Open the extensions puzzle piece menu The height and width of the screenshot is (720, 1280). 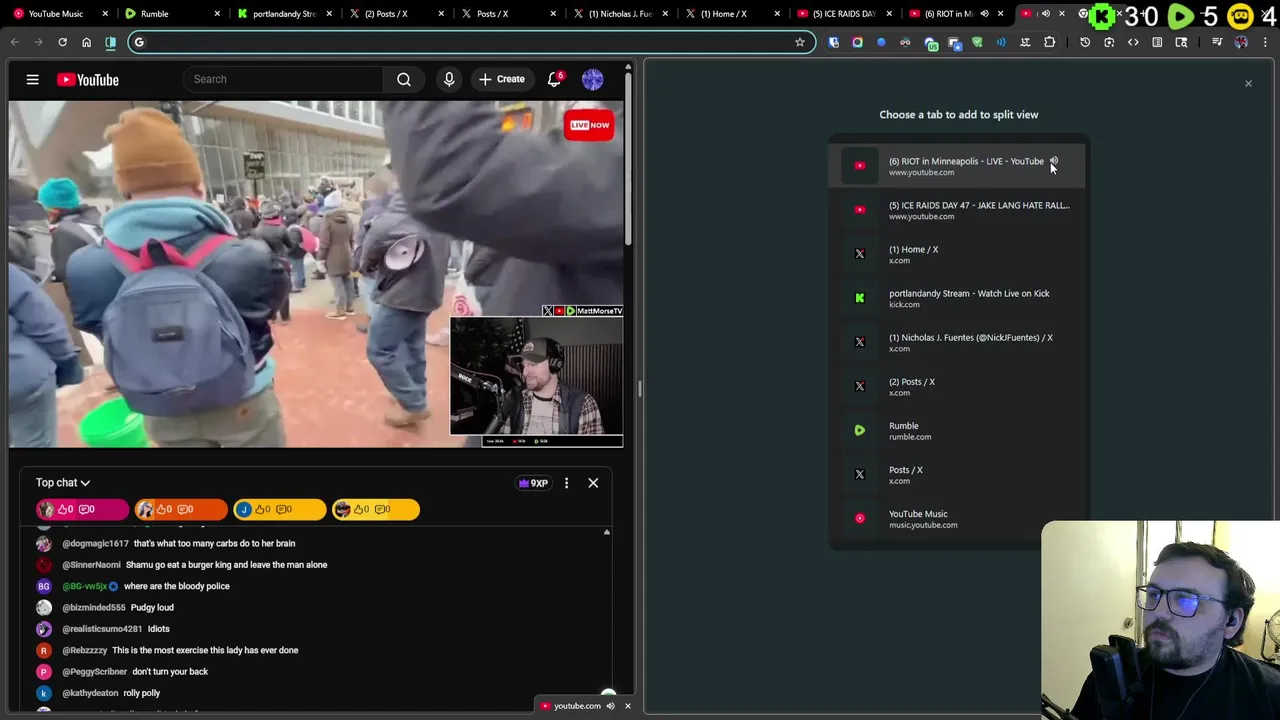click(1049, 42)
